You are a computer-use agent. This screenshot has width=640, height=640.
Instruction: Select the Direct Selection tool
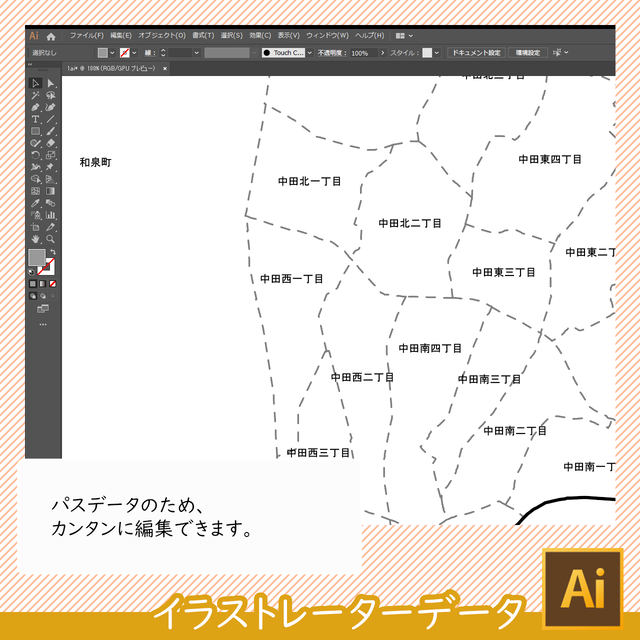click(x=51, y=83)
